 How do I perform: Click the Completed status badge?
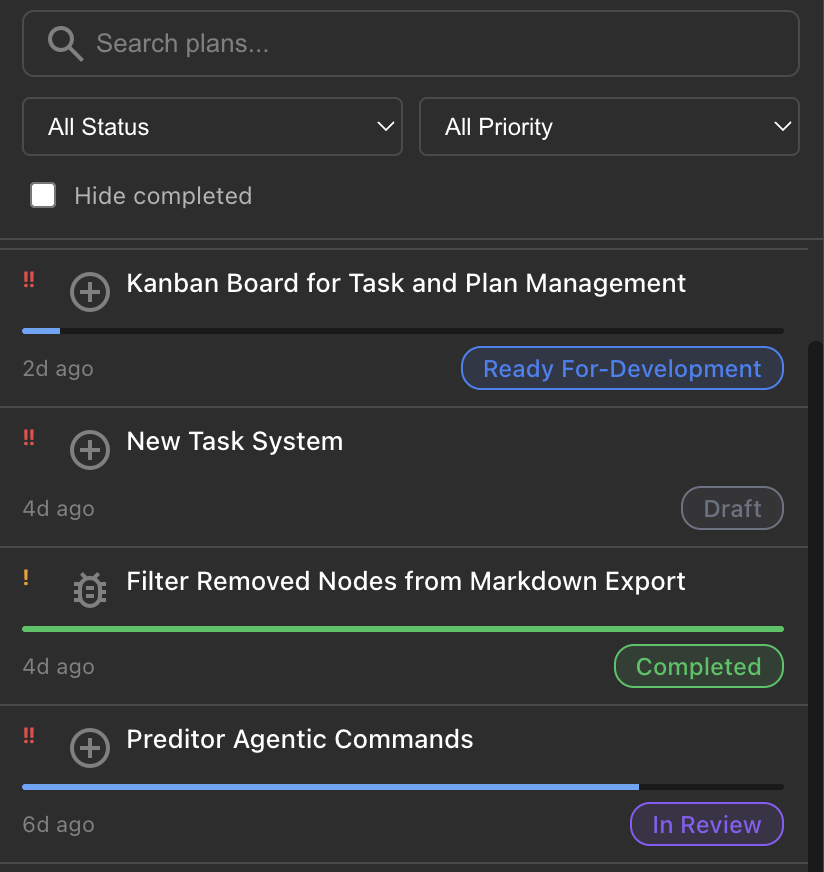(x=698, y=666)
